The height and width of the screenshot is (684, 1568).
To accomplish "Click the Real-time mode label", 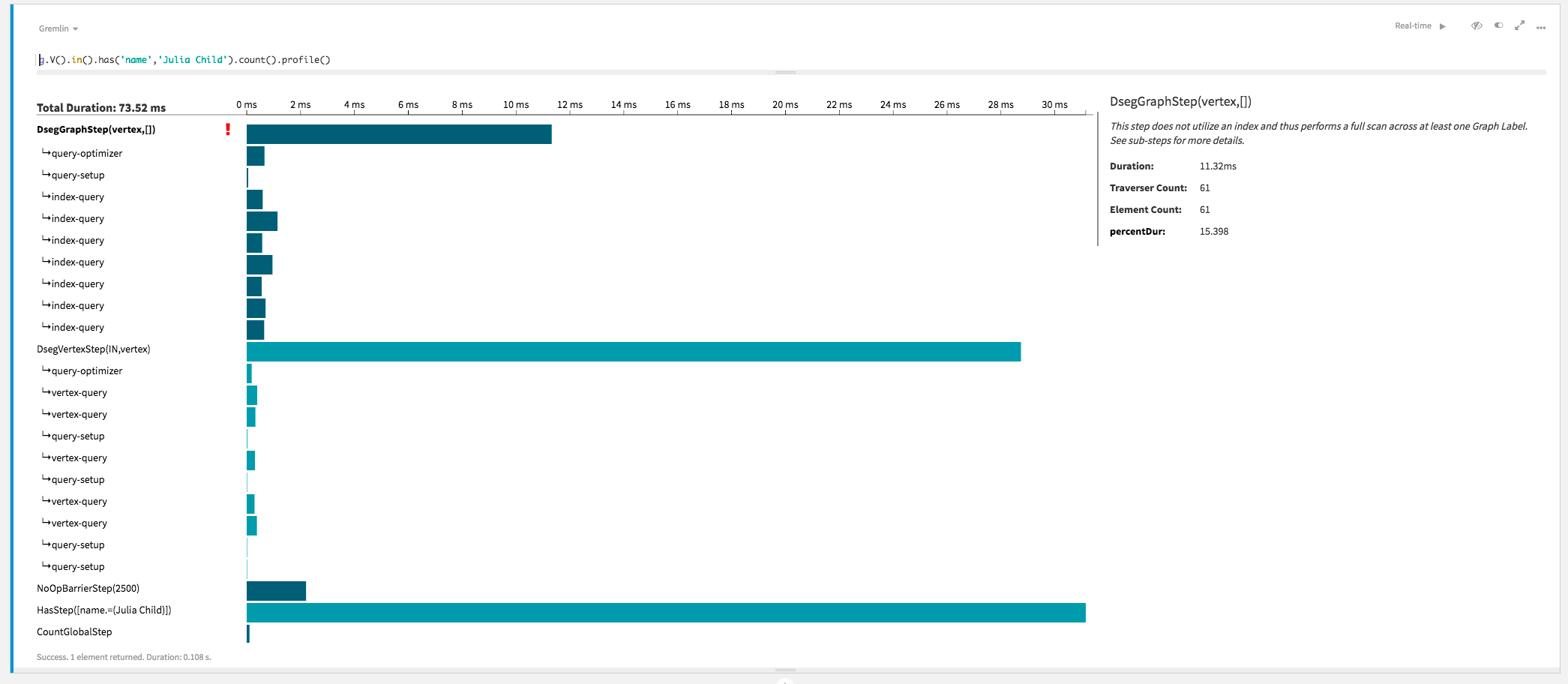I will coord(1413,25).
